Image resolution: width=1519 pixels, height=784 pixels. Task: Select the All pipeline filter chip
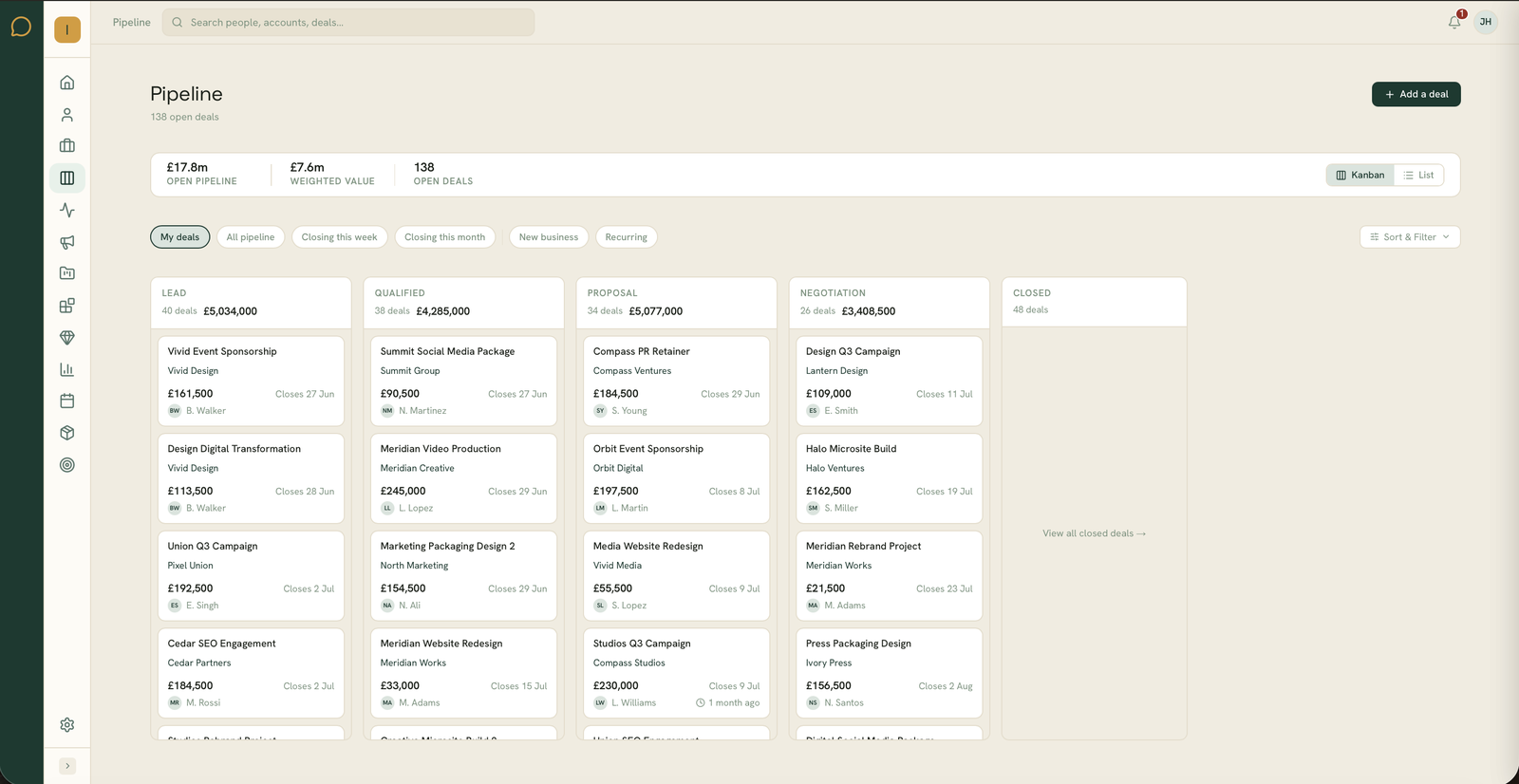pos(251,237)
